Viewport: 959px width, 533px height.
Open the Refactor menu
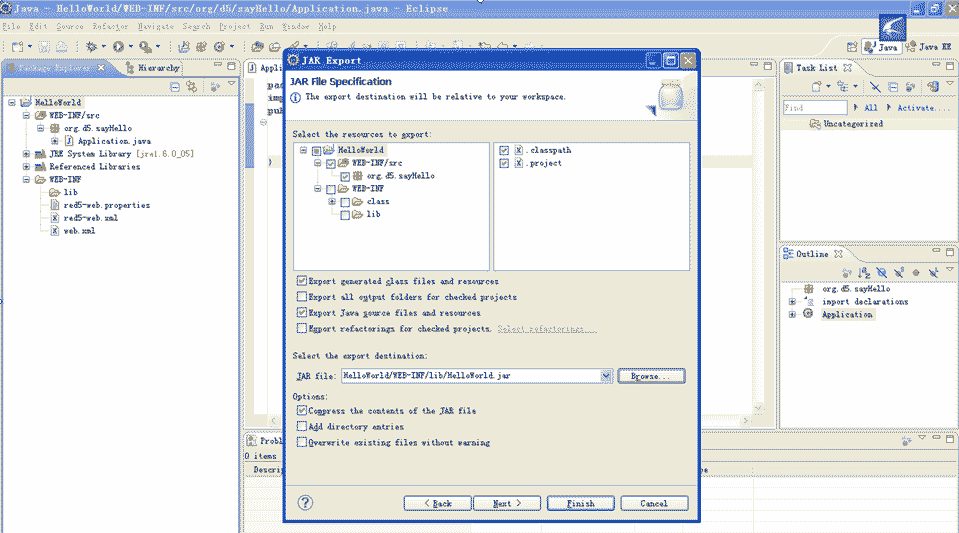tap(111, 26)
